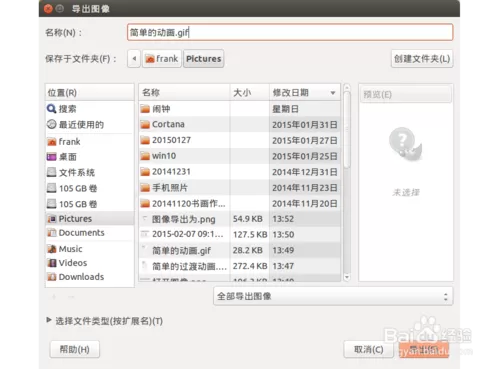The image size is (500, 369).
Task: Select Documents bookmark in sidebar
Action: 89,233
